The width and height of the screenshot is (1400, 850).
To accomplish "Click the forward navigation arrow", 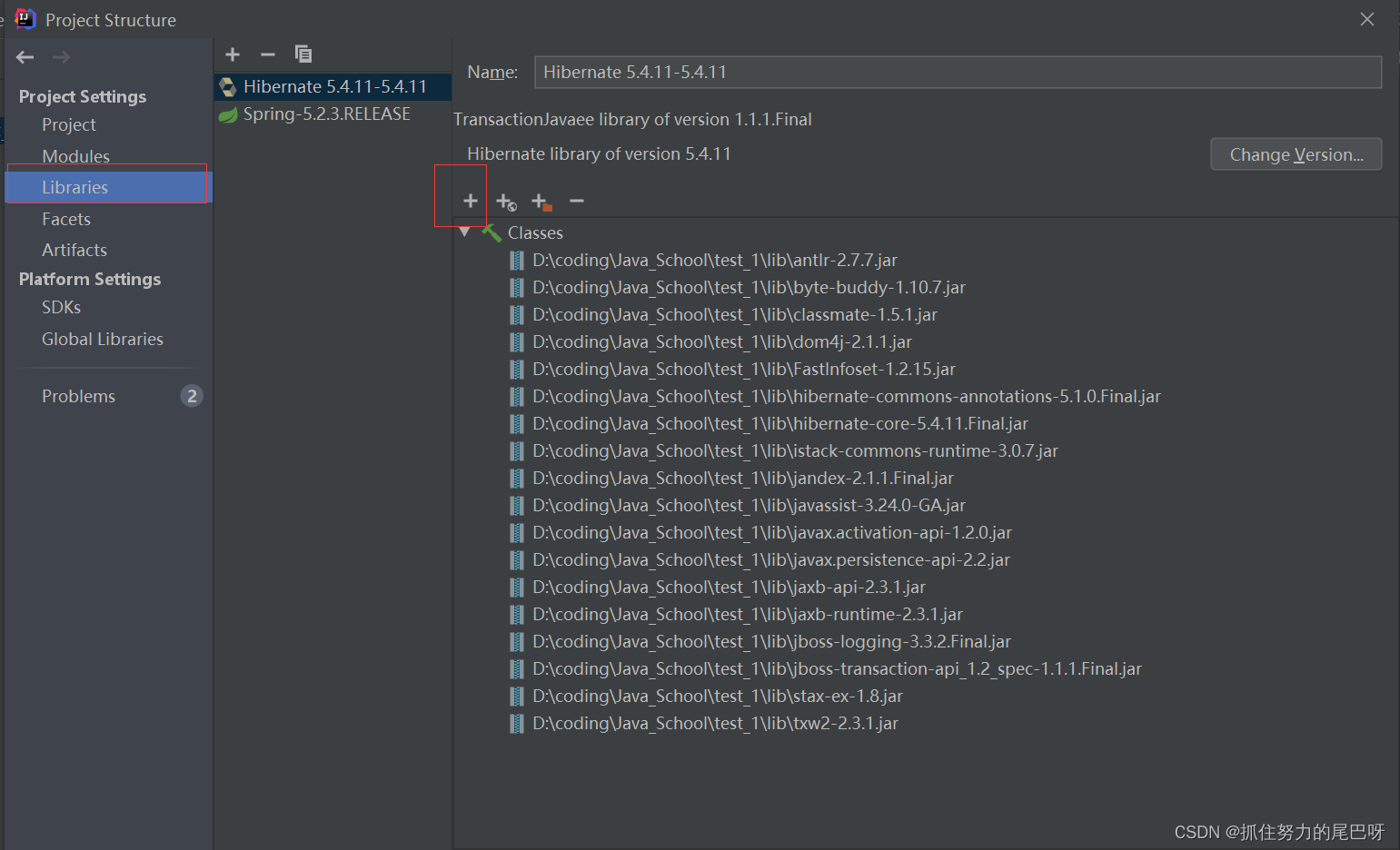I will pos(61,57).
